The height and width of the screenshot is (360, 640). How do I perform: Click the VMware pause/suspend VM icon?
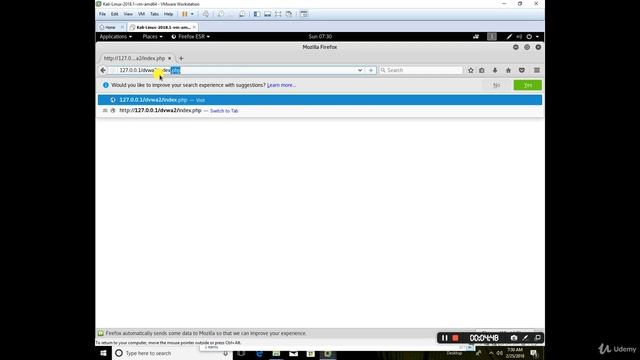[184, 14]
